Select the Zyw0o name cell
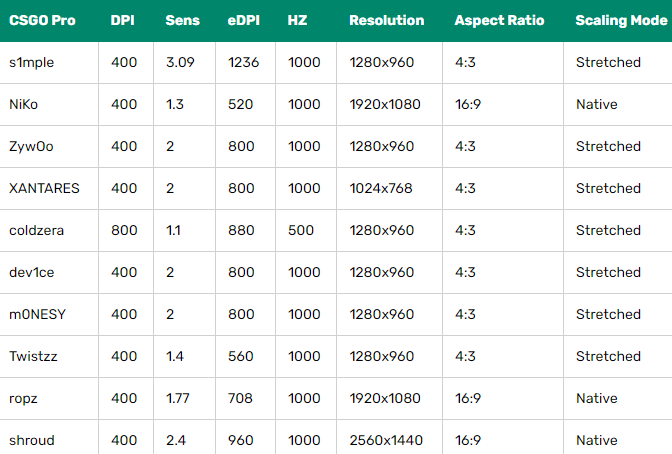 point(31,146)
